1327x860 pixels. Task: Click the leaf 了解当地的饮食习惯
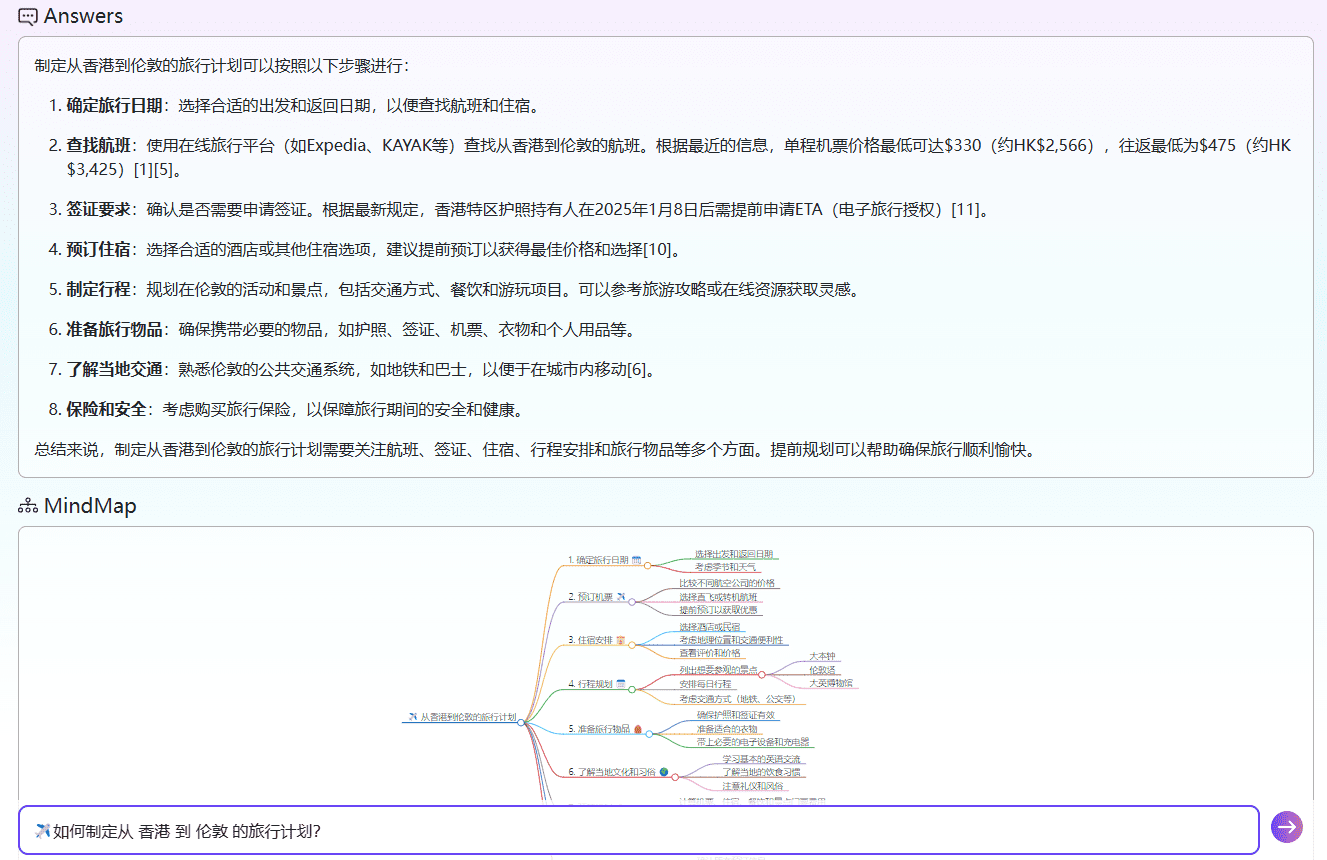[761, 773]
